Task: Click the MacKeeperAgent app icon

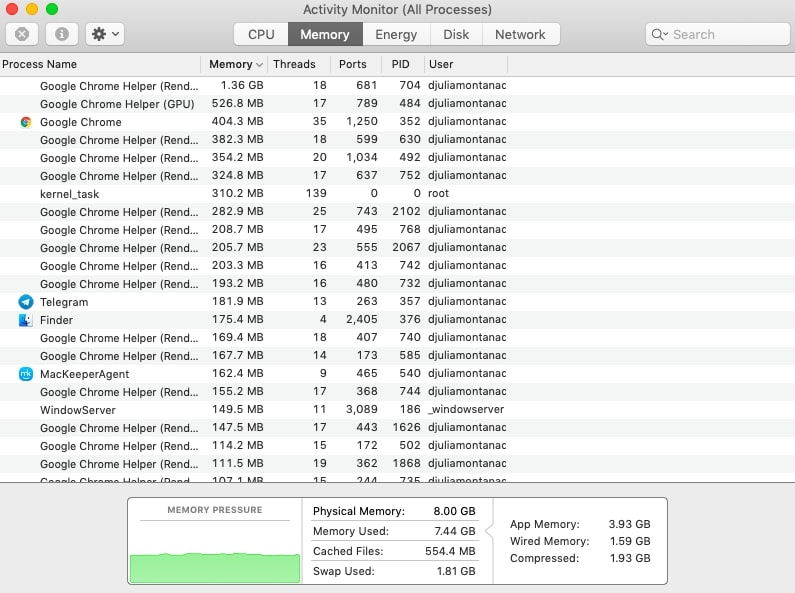Action: 26,374
